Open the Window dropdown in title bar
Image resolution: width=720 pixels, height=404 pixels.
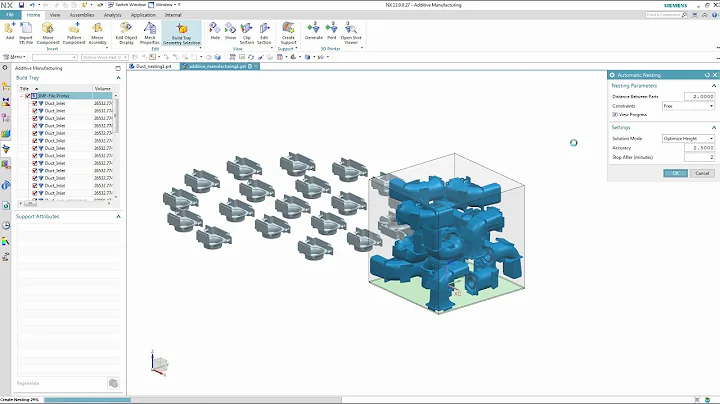(x=168, y=5)
